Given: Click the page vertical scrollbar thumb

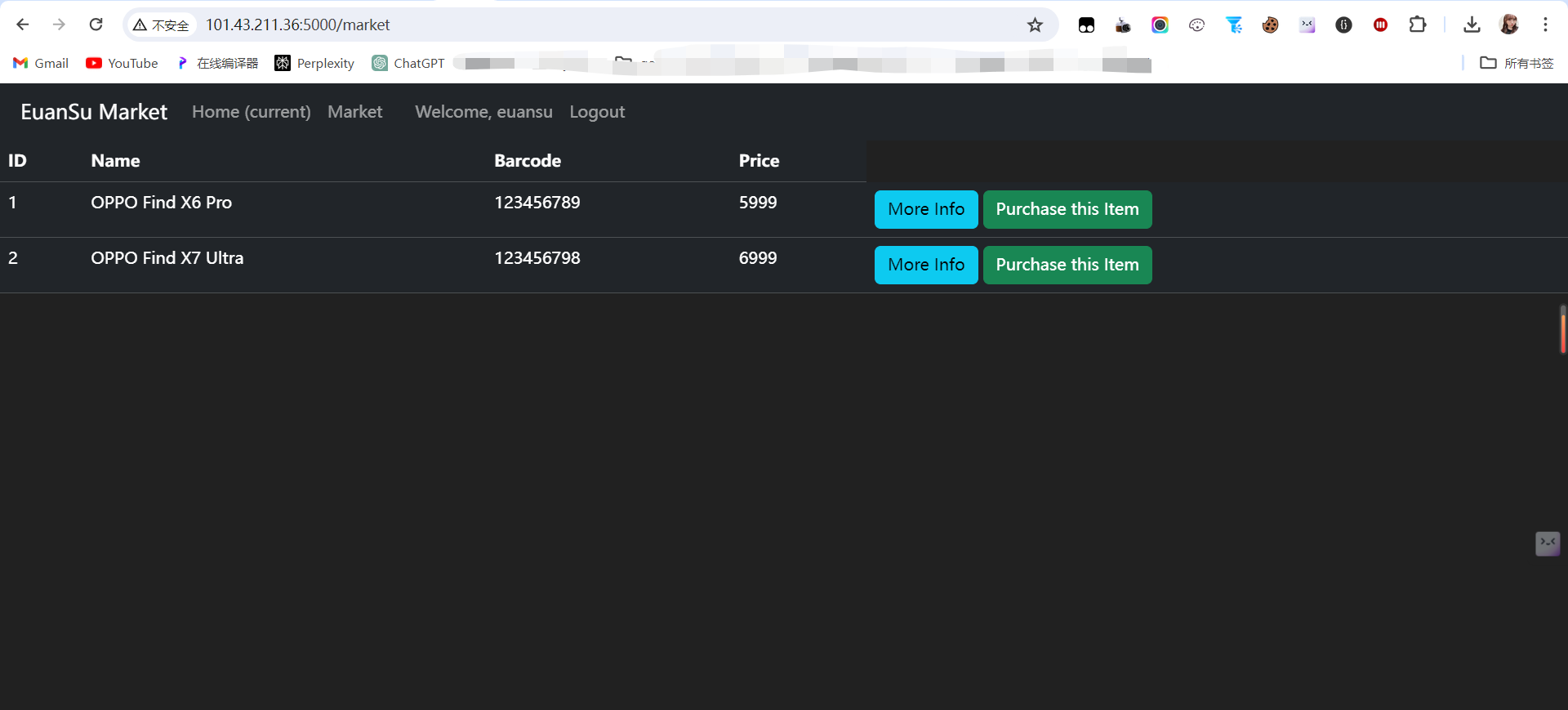Looking at the screenshot, I should pyautogui.click(x=1563, y=329).
